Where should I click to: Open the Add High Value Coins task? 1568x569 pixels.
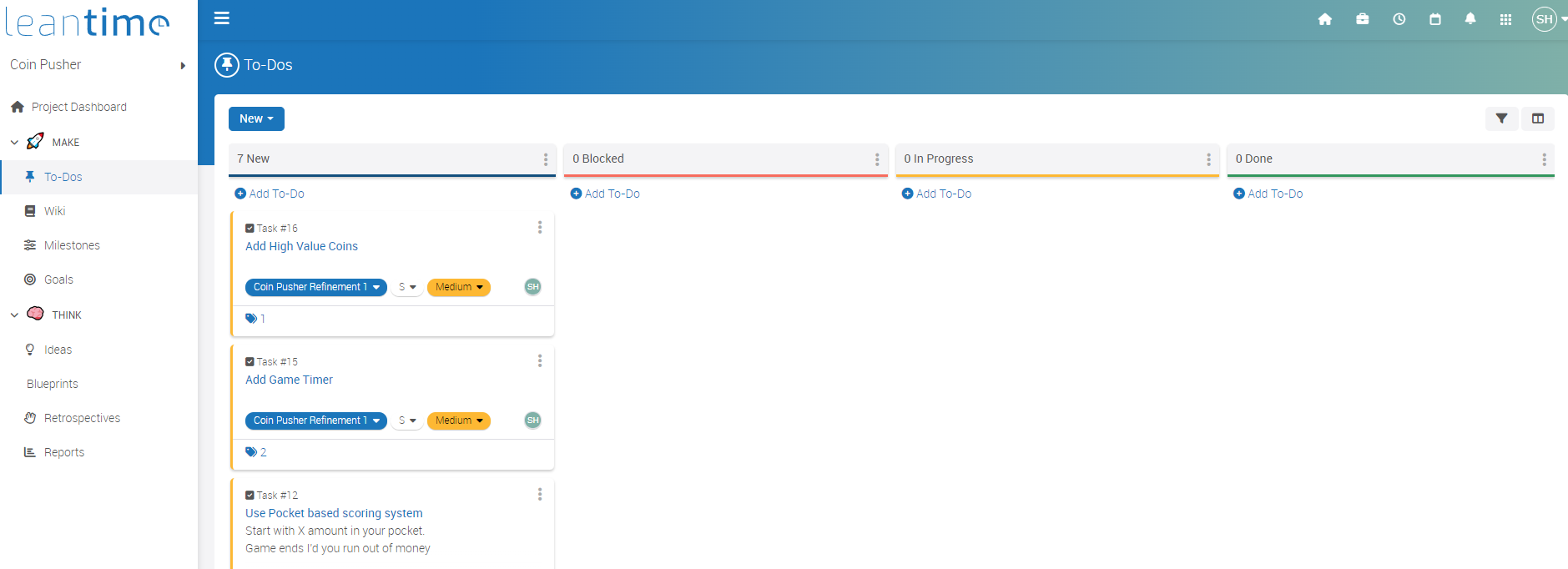(x=301, y=246)
